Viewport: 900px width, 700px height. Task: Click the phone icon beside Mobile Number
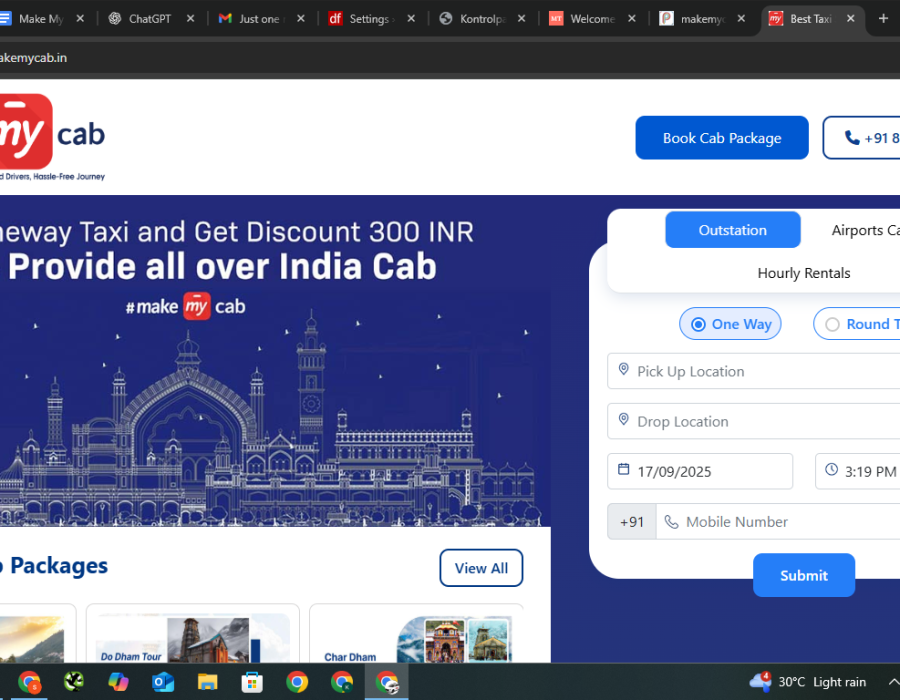click(671, 522)
